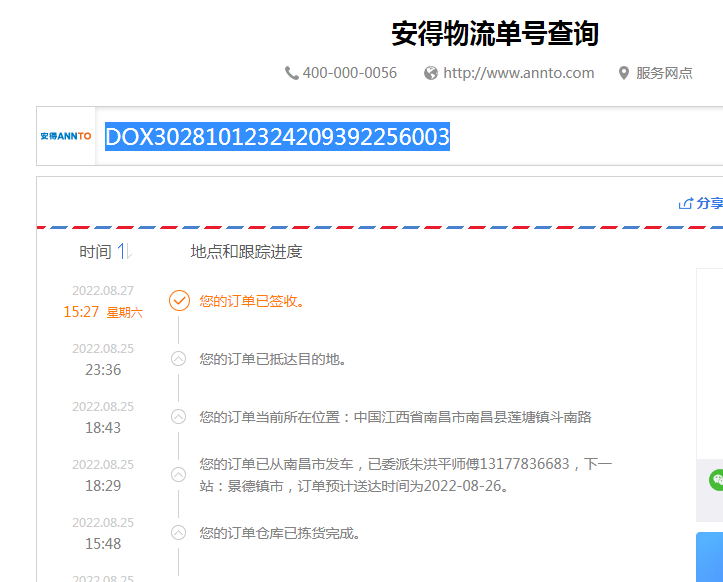Click the 18:29 time entry
This screenshot has width=723, height=582.
click(103, 486)
